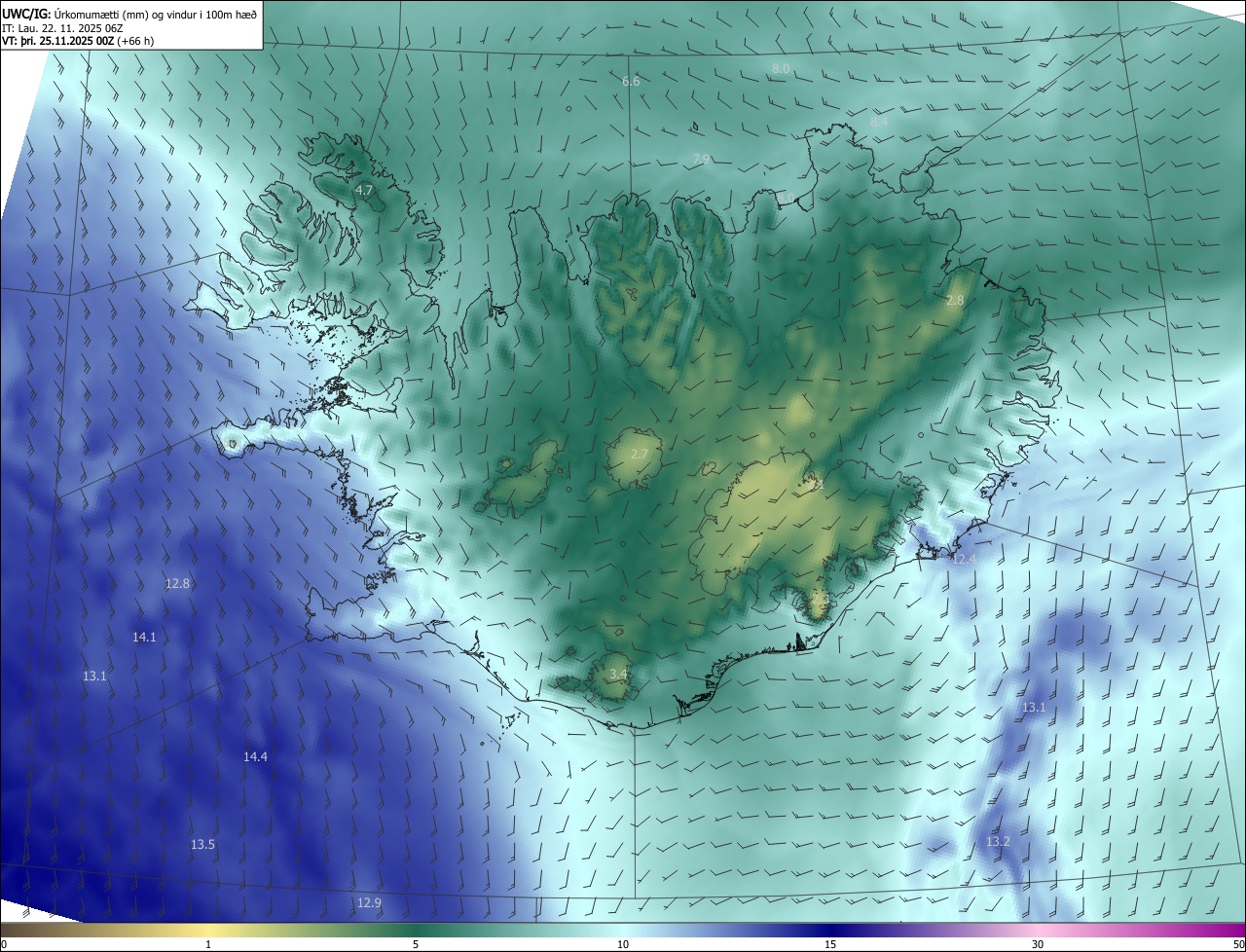Click the 30 tick on the color scale

point(1038,944)
